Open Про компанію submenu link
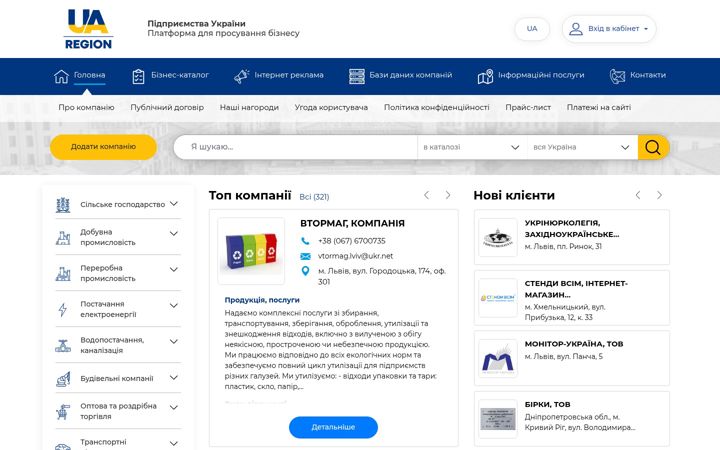 pyautogui.click(x=86, y=107)
